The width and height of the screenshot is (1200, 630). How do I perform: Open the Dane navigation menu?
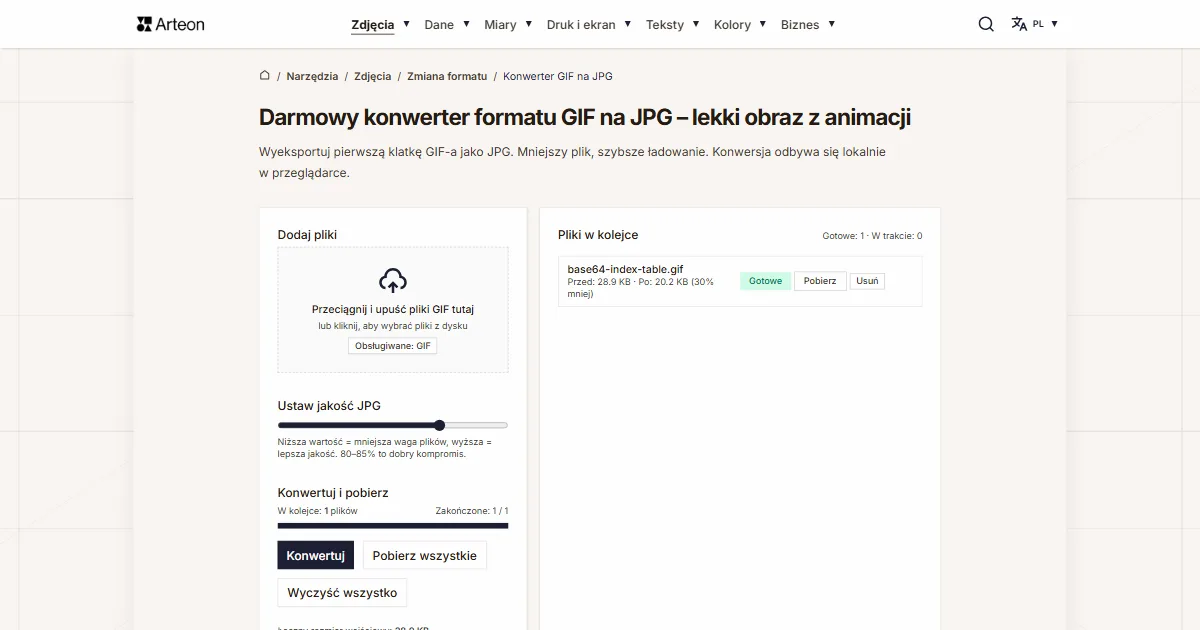[439, 25]
